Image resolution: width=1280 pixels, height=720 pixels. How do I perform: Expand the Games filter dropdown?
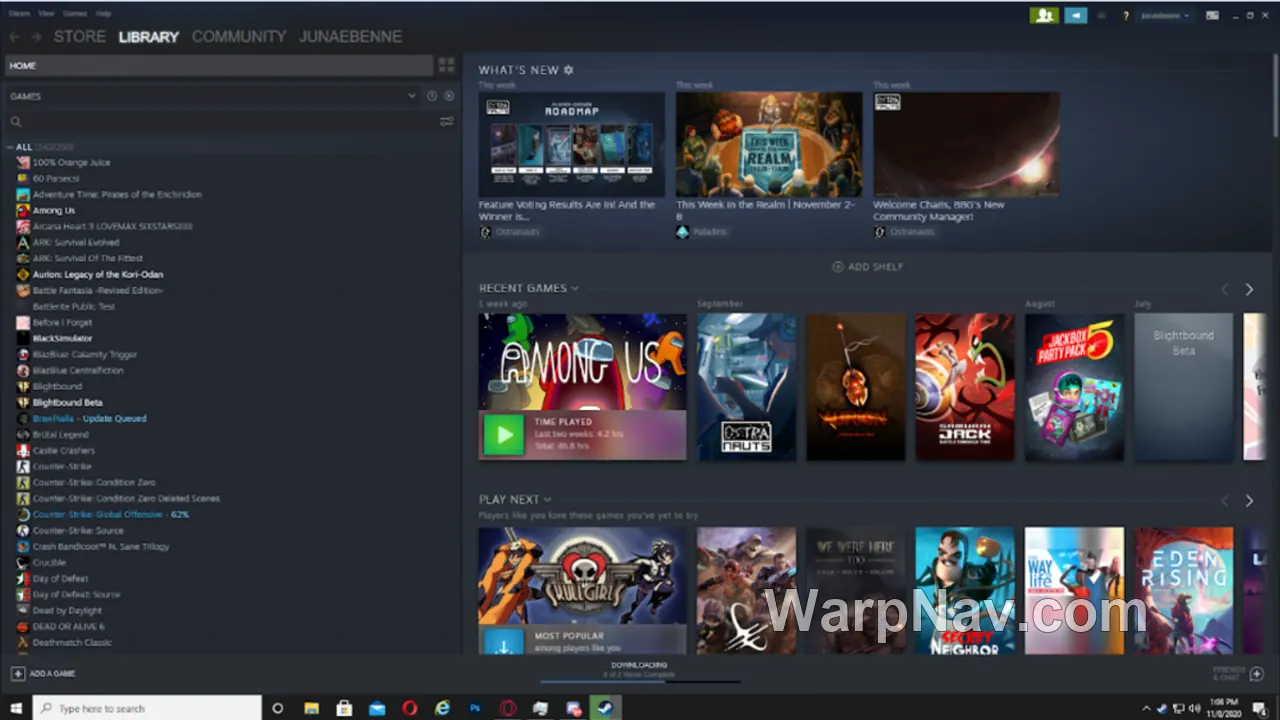(x=411, y=96)
